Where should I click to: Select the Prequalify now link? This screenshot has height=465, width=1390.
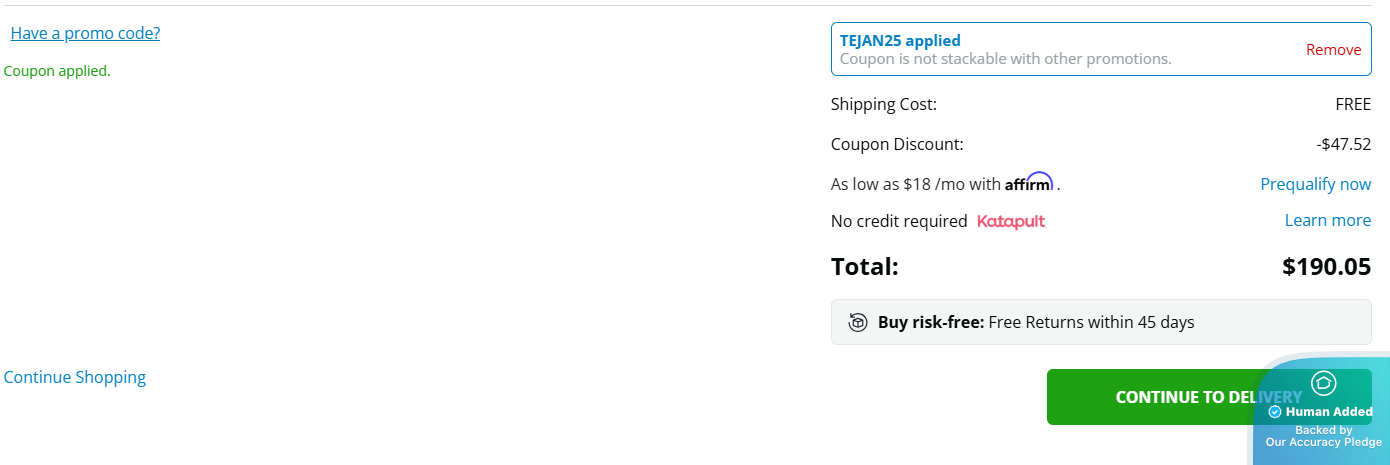[x=1315, y=184]
